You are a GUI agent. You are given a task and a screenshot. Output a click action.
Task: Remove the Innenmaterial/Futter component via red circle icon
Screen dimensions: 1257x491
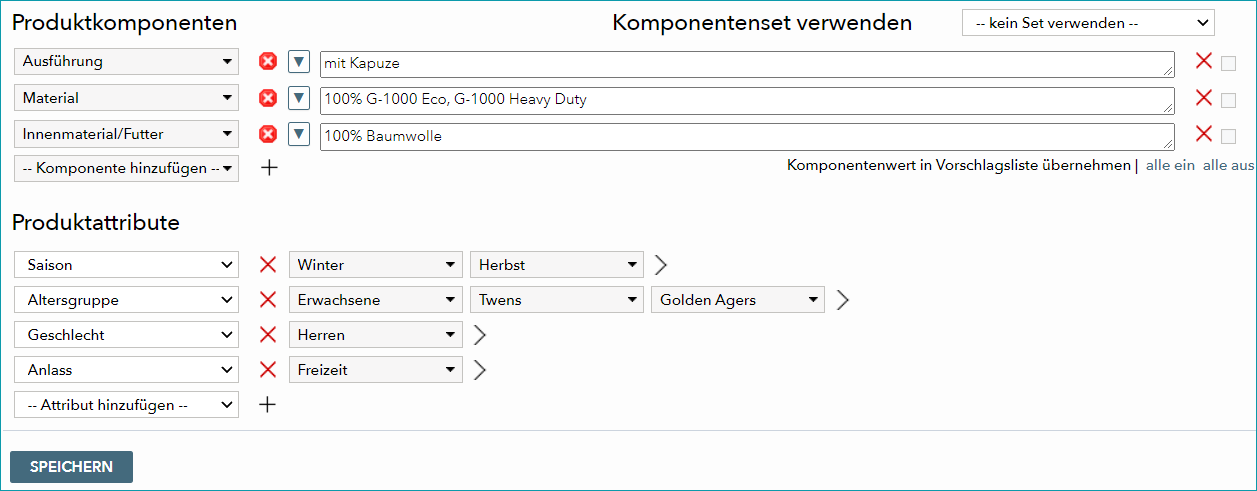pyautogui.click(x=268, y=135)
